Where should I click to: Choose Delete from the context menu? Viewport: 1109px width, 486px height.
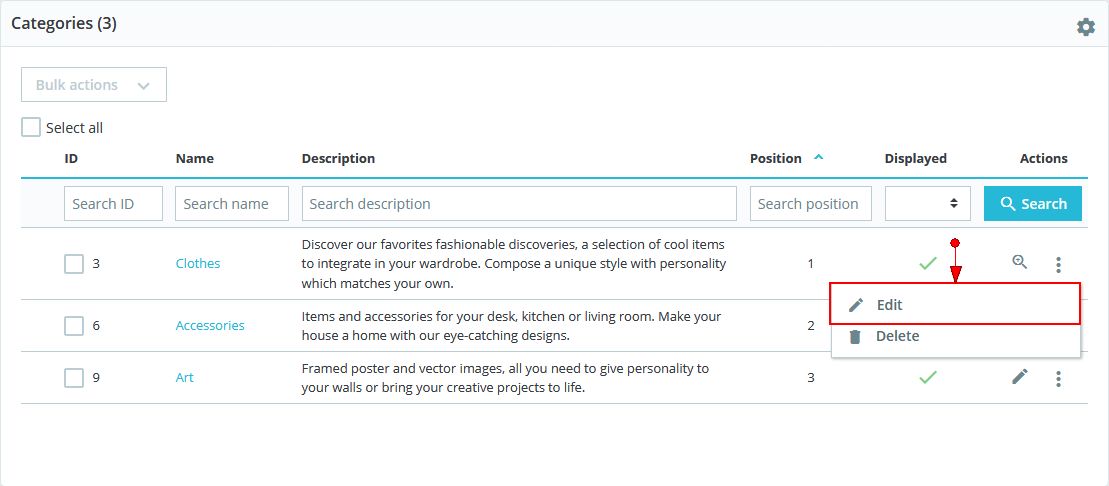(x=897, y=336)
